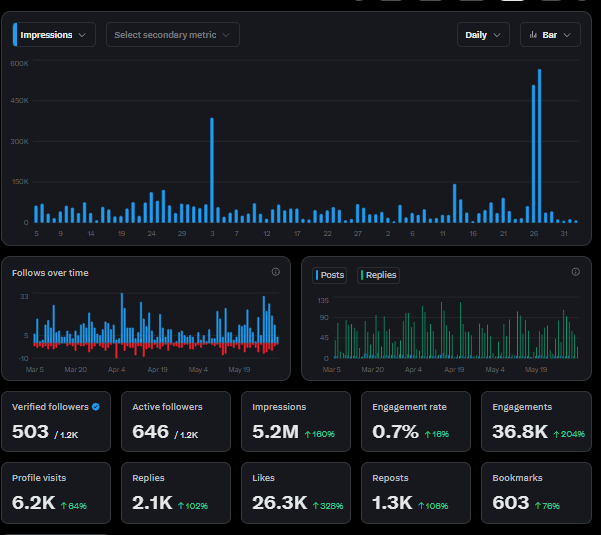Select the Replies 2.1K stat card

(x=176, y=493)
